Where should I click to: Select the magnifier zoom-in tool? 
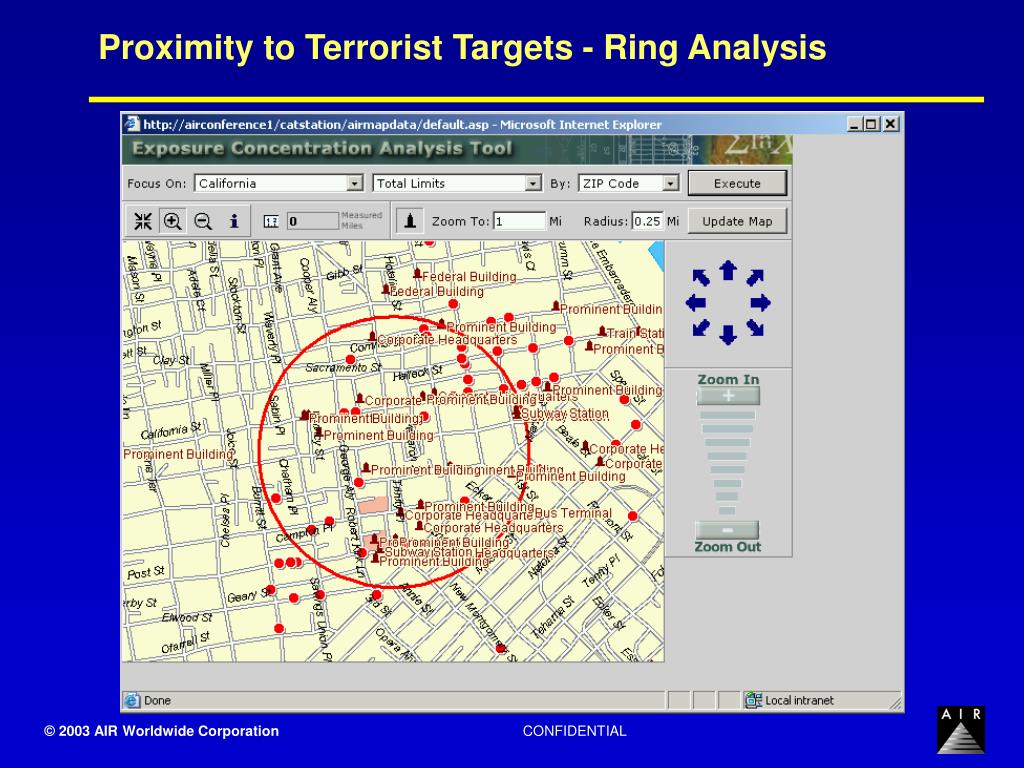tap(172, 221)
